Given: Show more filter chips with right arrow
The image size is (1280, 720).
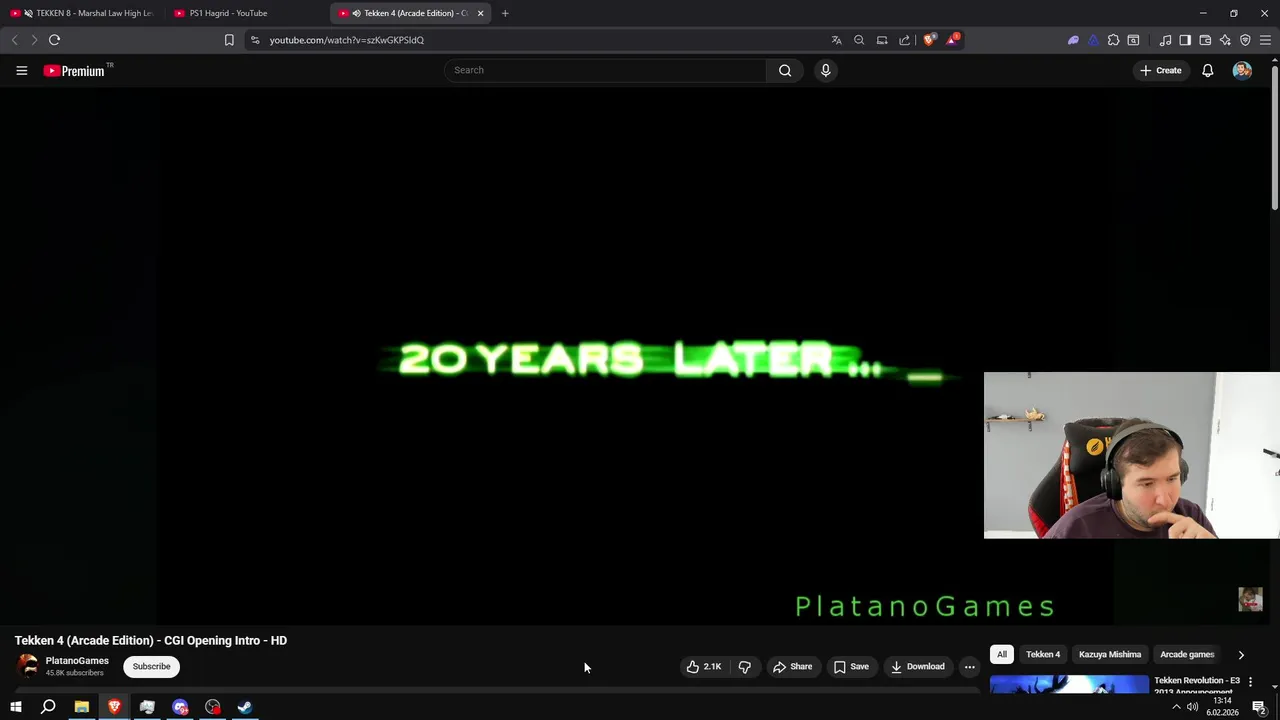Looking at the screenshot, I should 1241,655.
